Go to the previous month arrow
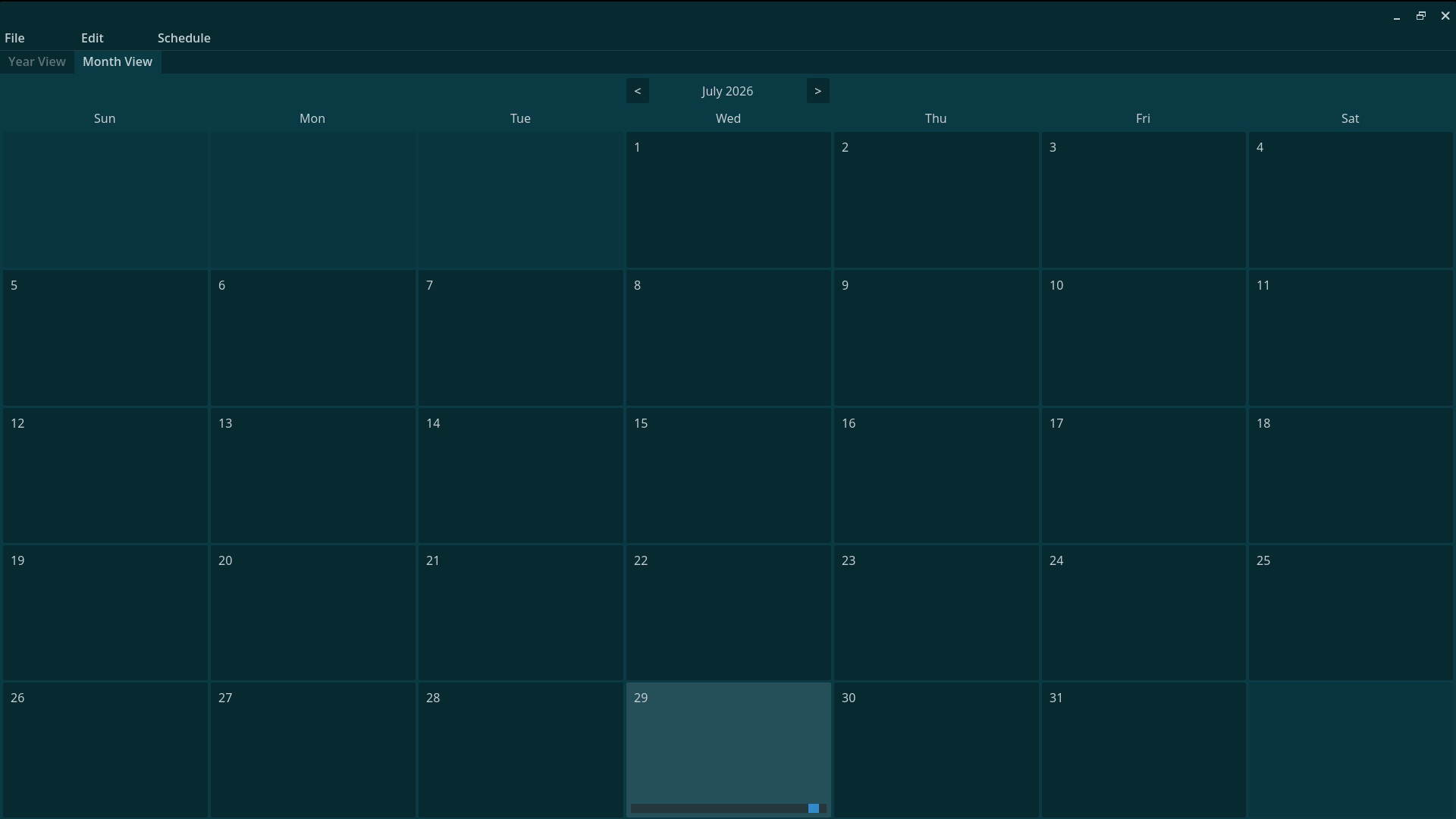Viewport: 1456px width, 819px height. [637, 91]
